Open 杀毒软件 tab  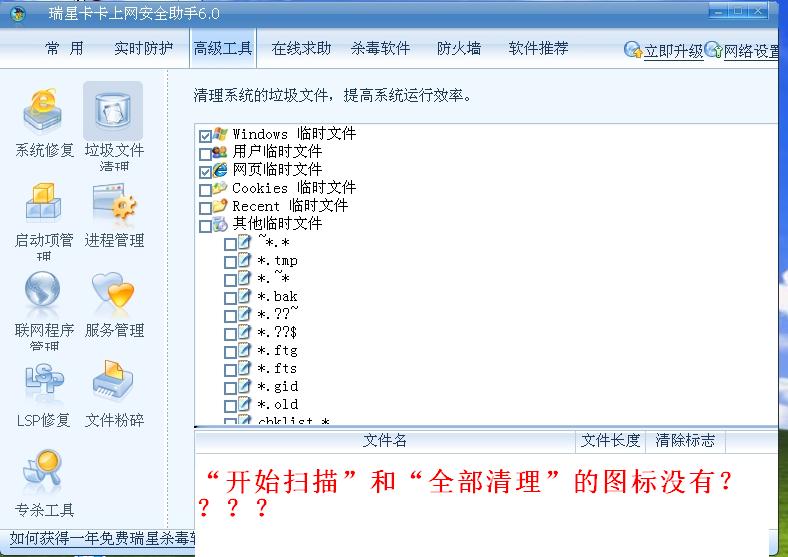(x=380, y=48)
